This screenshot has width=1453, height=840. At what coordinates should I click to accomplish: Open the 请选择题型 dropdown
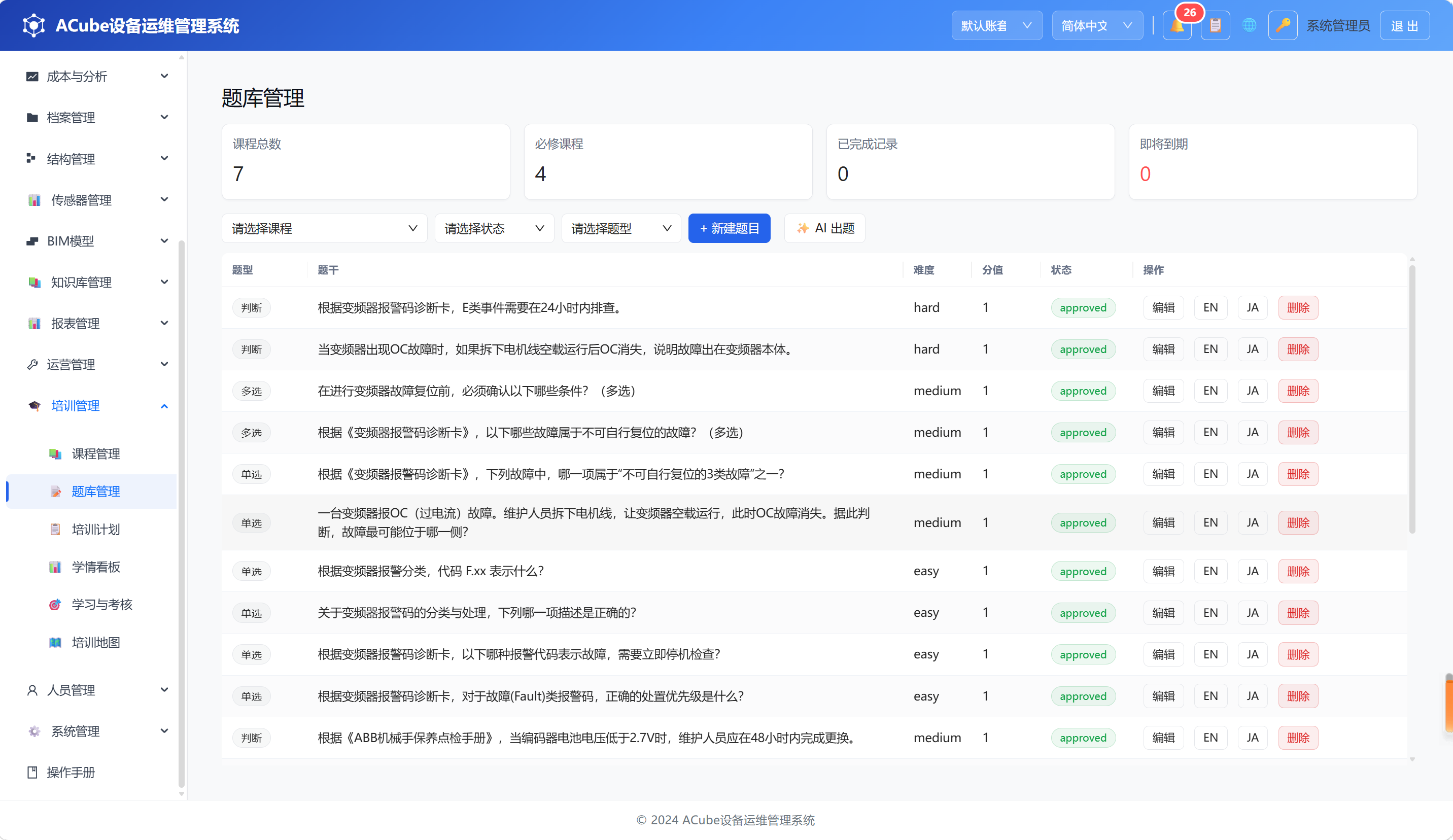621,228
